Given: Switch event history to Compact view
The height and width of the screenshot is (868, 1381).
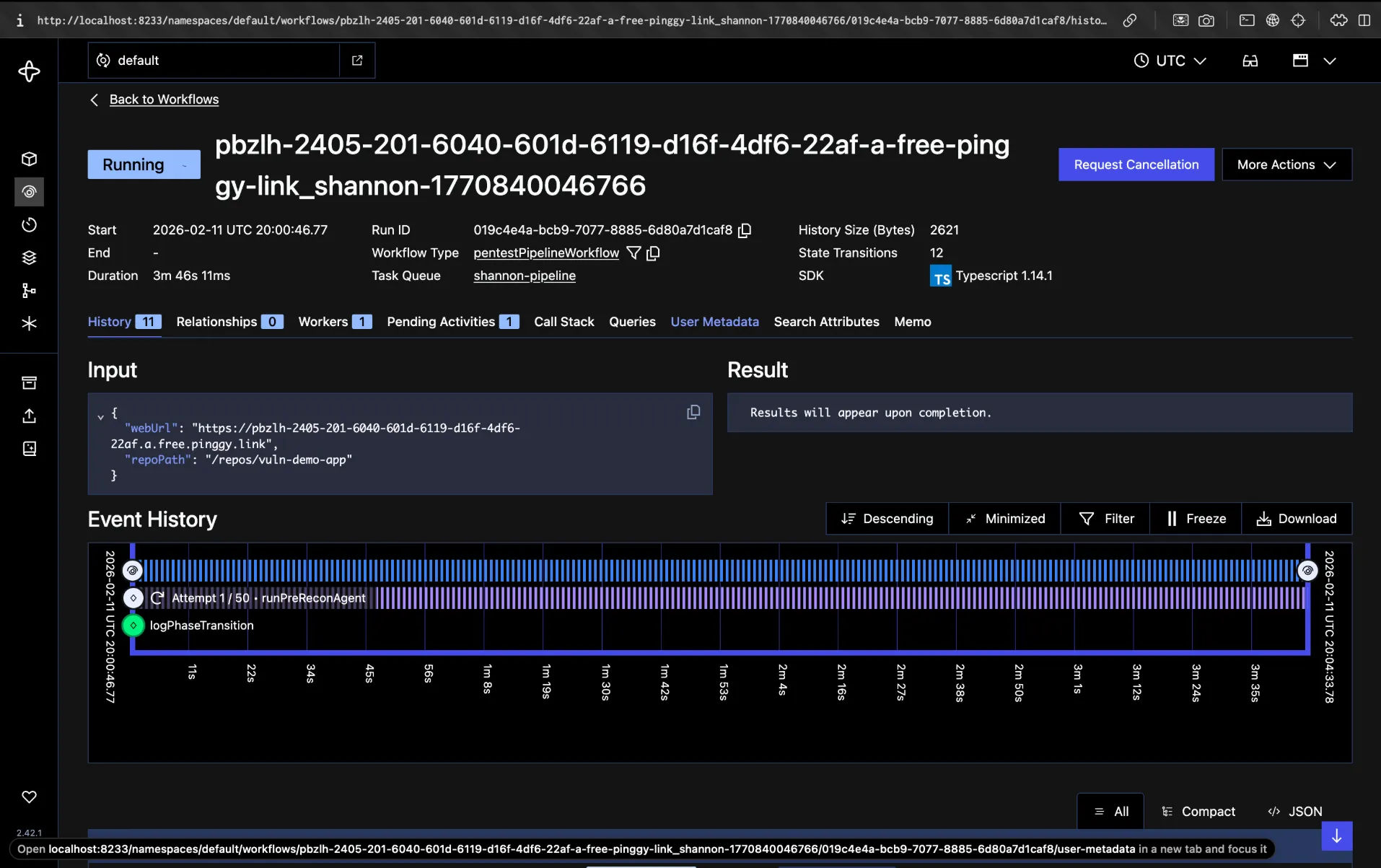Looking at the screenshot, I should point(1198,811).
